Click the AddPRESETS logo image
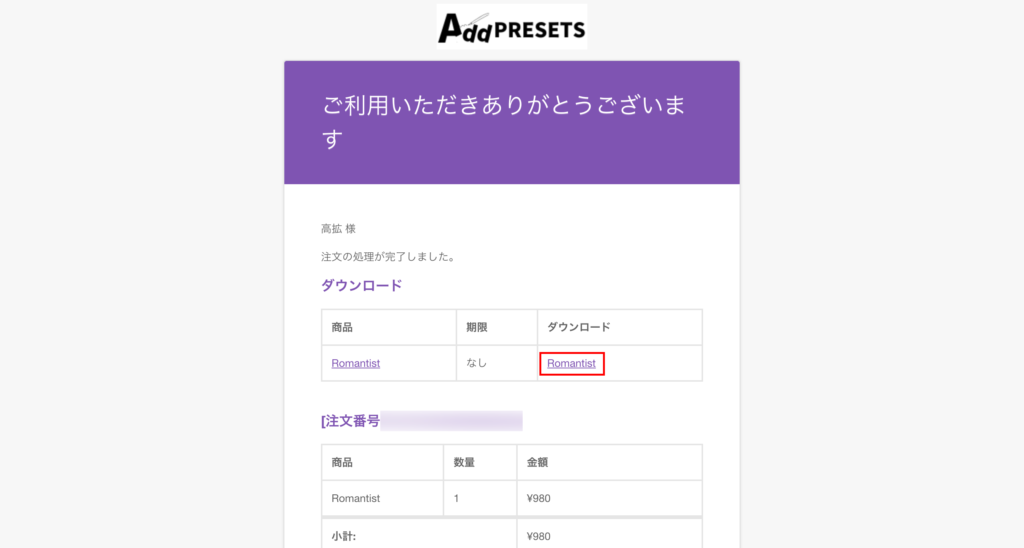 (511, 27)
